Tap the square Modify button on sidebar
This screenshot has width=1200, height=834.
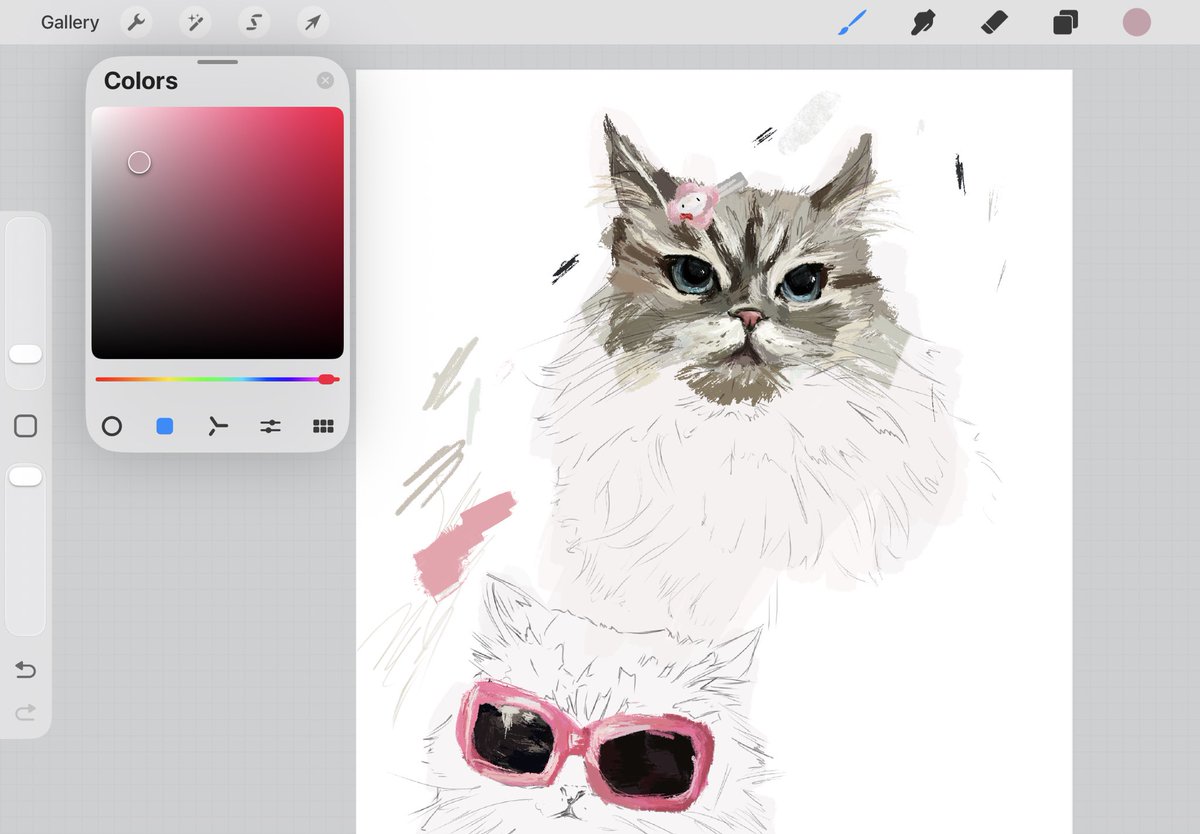tap(25, 427)
